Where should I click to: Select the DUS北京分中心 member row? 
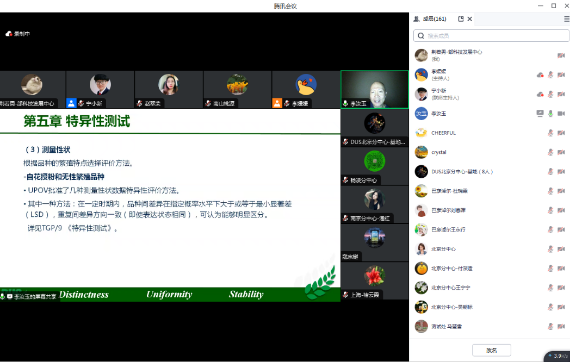click(491, 172)
